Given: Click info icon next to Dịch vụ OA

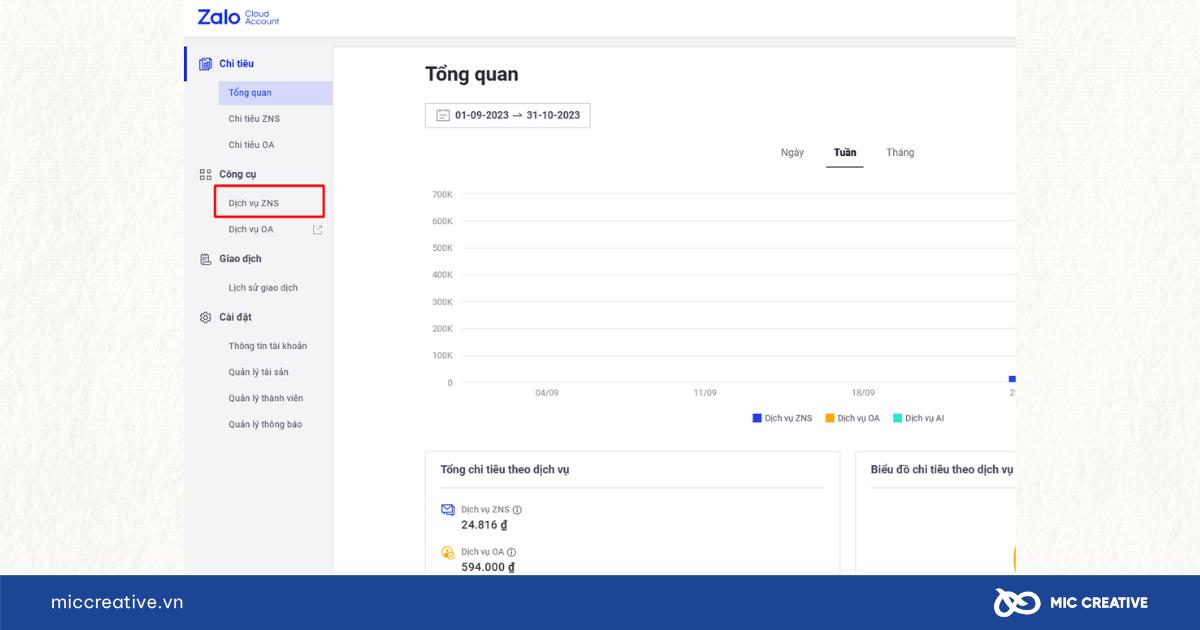Looking at the screenshot, I should 511,552.
